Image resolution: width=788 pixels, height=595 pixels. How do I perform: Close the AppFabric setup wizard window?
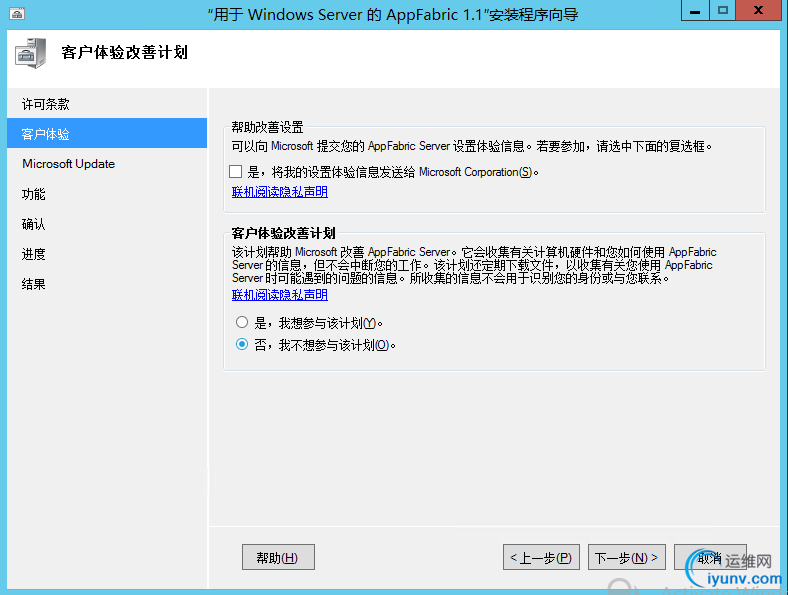pyautogui.click(x=759, y=11)
